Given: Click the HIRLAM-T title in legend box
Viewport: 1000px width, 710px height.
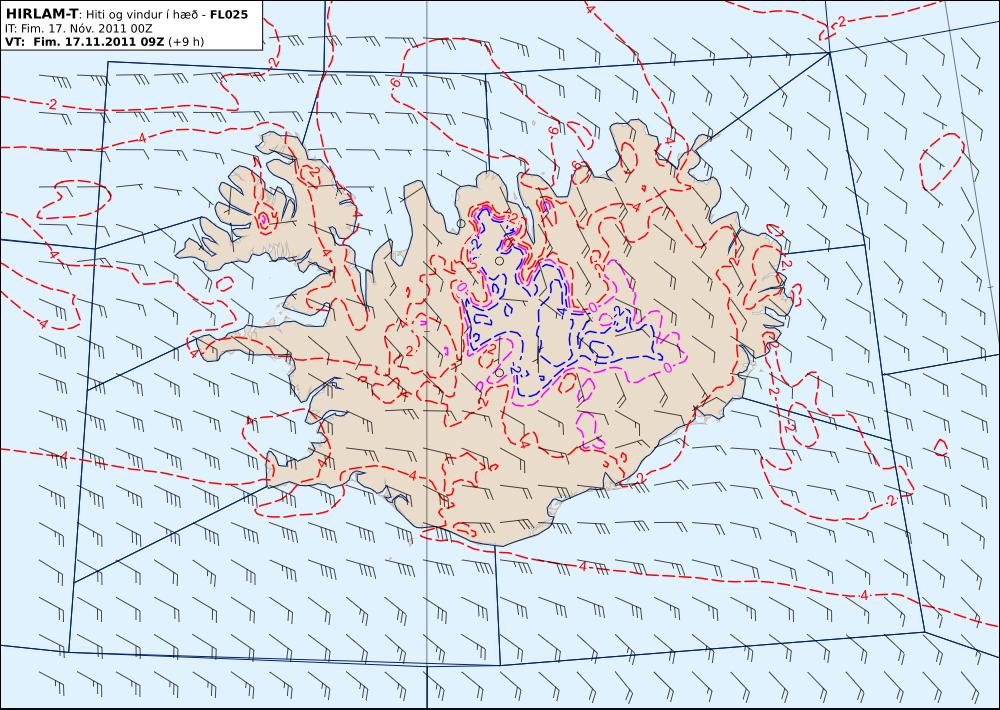Looking at the screenshot, I should coord(42,13).
